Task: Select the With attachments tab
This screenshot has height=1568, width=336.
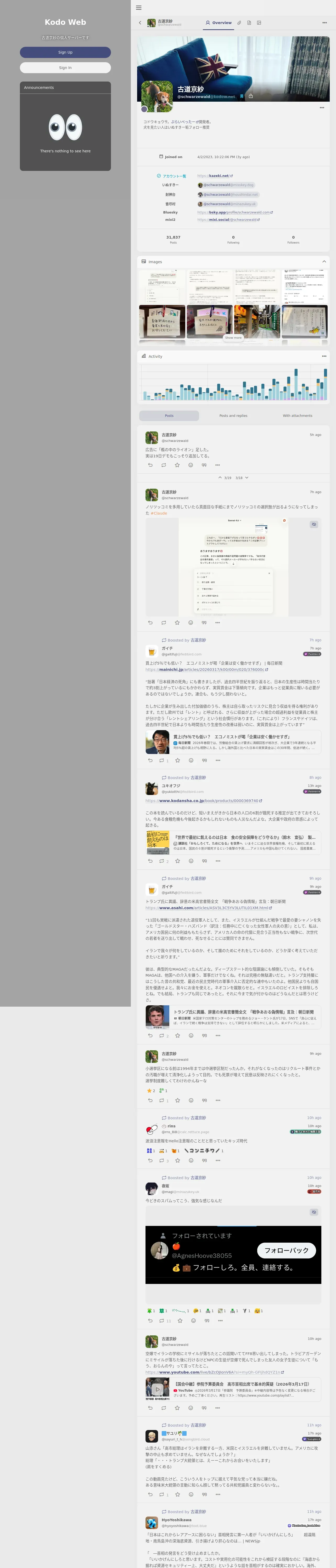Action: [298, 416]
